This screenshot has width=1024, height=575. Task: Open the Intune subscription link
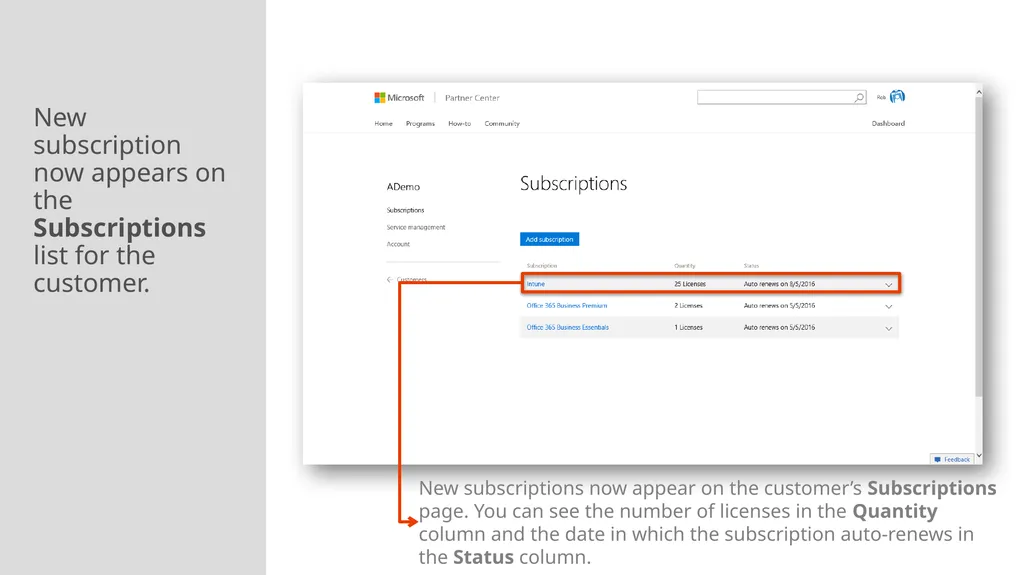(x=536, y=284)
